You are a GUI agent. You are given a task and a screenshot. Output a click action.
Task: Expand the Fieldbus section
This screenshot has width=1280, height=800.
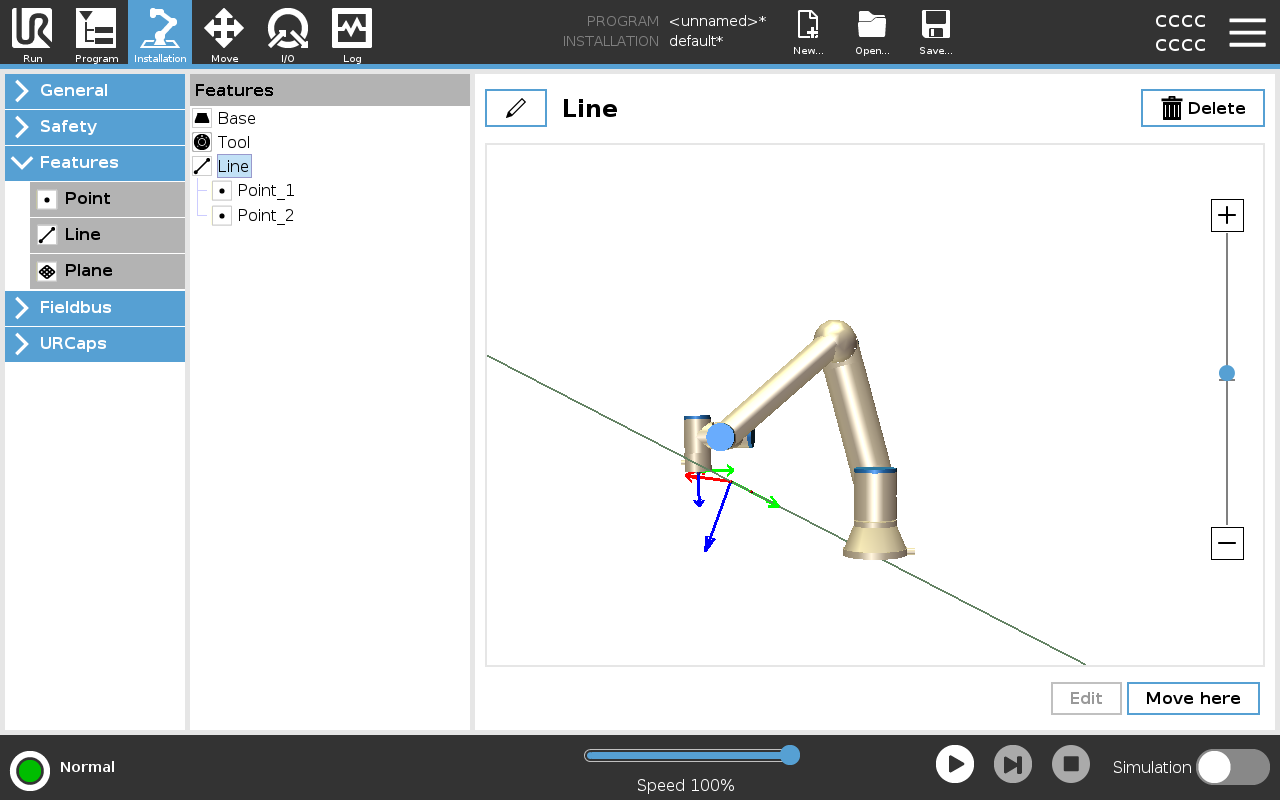point(95,307)
